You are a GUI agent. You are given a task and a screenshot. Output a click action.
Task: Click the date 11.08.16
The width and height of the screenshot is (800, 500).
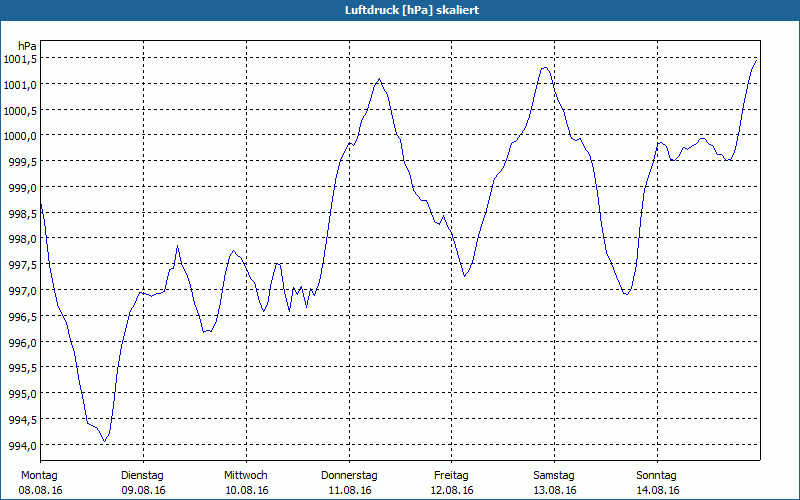coord(349,491)
